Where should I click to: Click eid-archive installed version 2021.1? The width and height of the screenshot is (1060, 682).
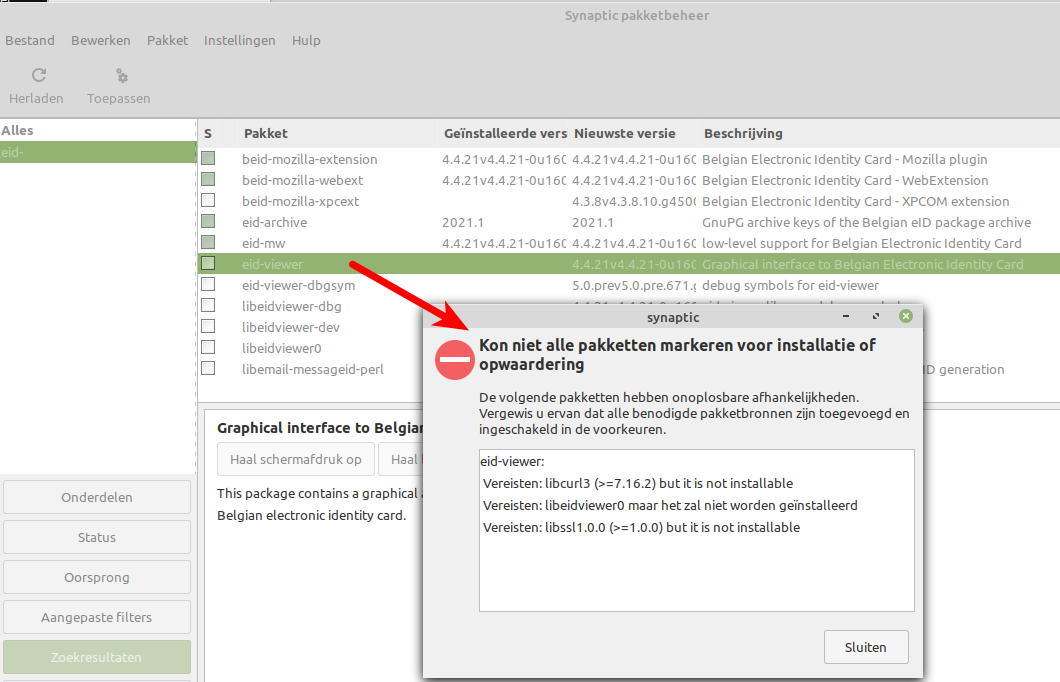[462, 222]
